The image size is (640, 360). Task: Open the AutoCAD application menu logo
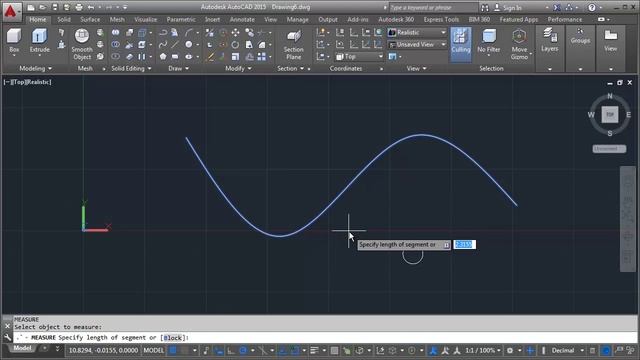coord(11,11)
